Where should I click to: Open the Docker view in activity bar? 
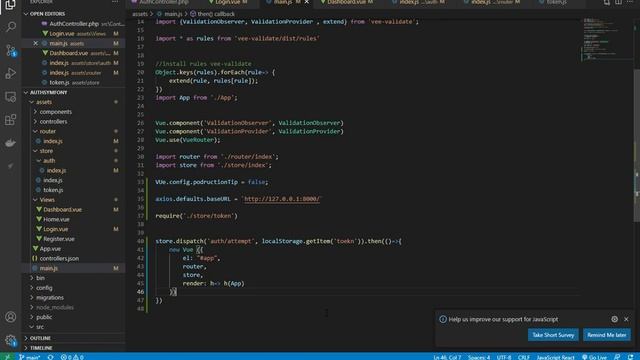pos(11,143)
